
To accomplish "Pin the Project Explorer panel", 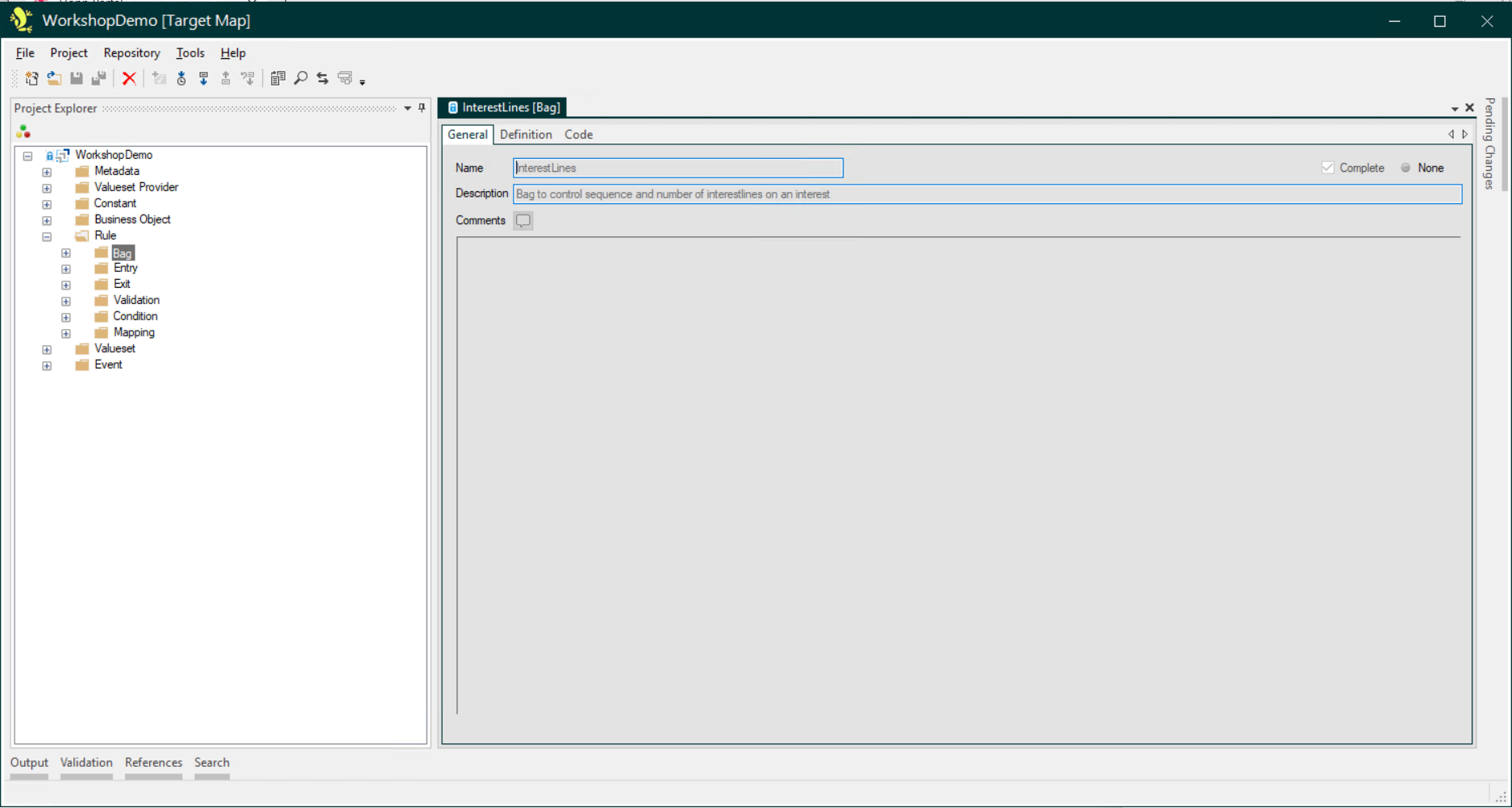I will point(422,108).
